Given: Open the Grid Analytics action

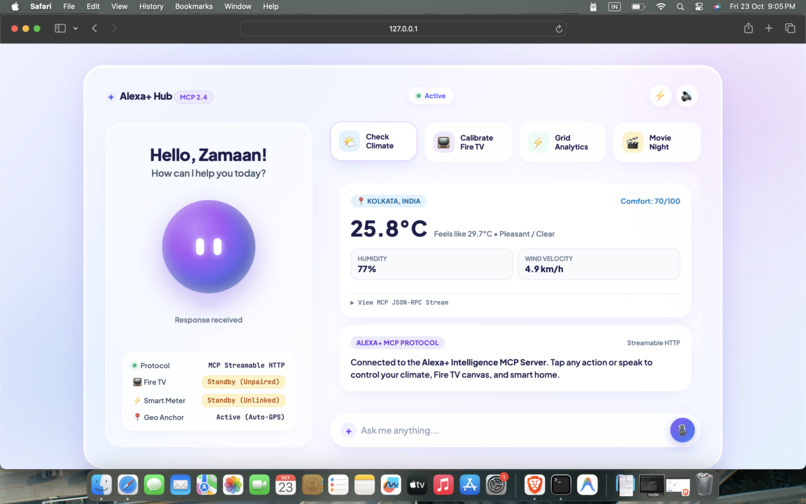Looking at the screenshot, I should 562,142.
